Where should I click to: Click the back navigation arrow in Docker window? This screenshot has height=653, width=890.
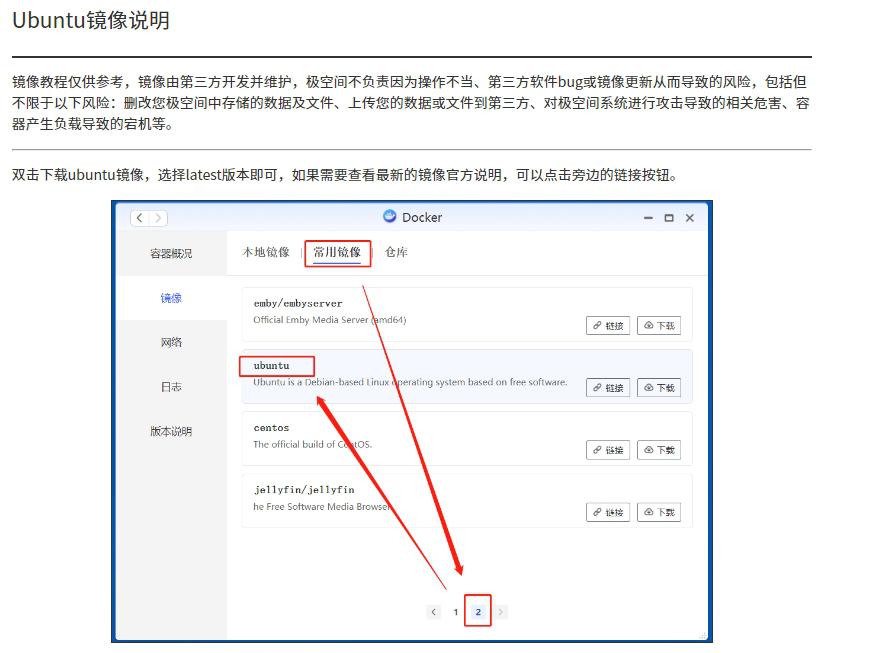(140, 218)
